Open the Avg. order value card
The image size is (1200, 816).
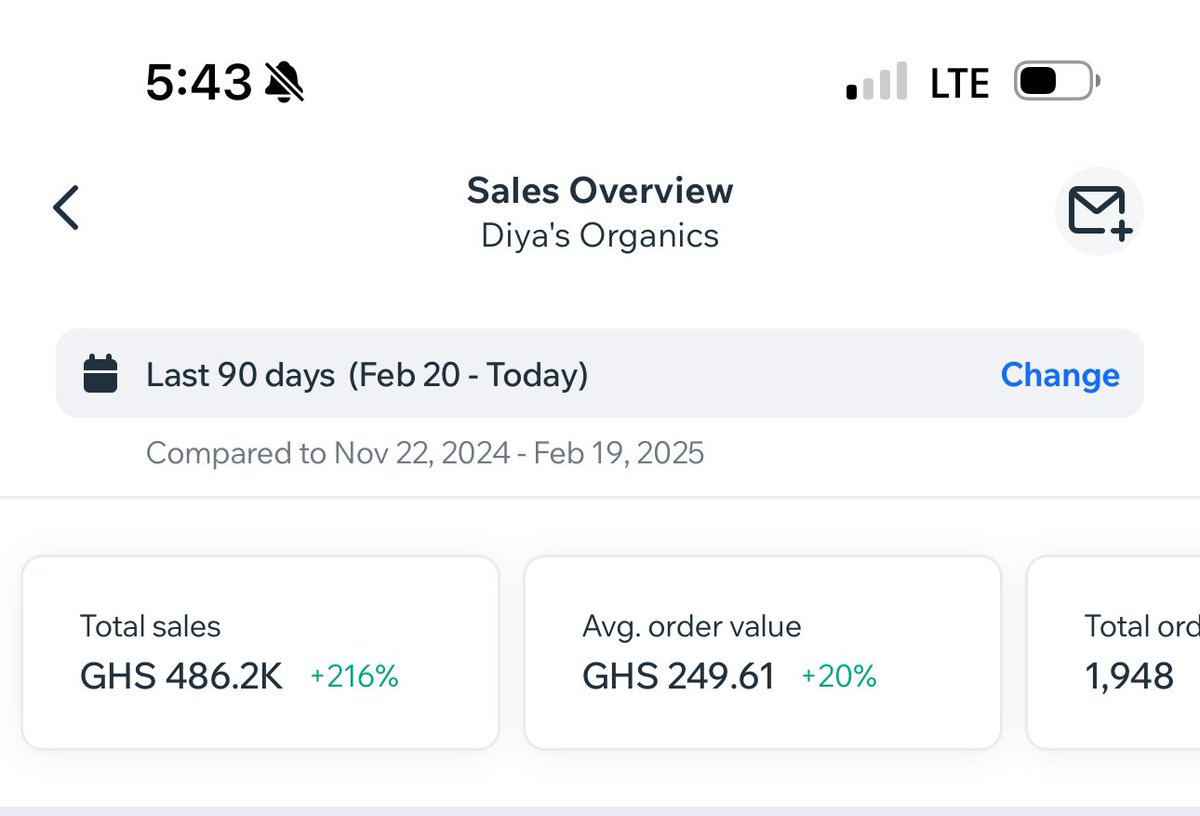(x=762, y=652)
